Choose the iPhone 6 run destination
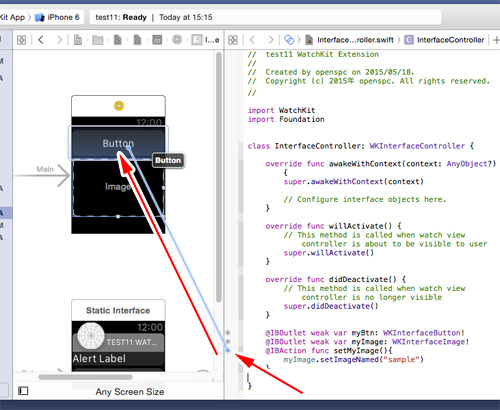Image resolution: width=500 pixels, height=410 pixels. (x=57, y=17)
